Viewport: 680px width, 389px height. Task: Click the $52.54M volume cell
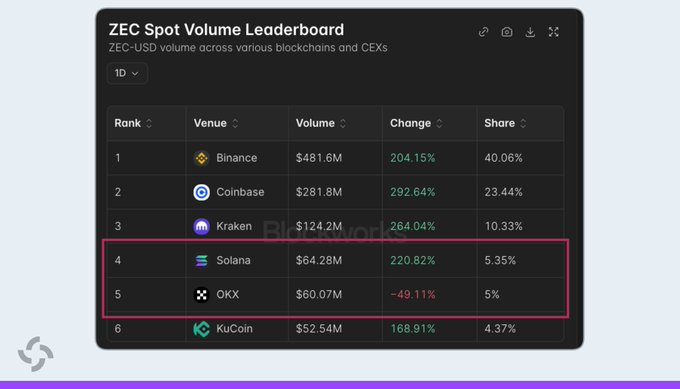click(x=319, y=329)
